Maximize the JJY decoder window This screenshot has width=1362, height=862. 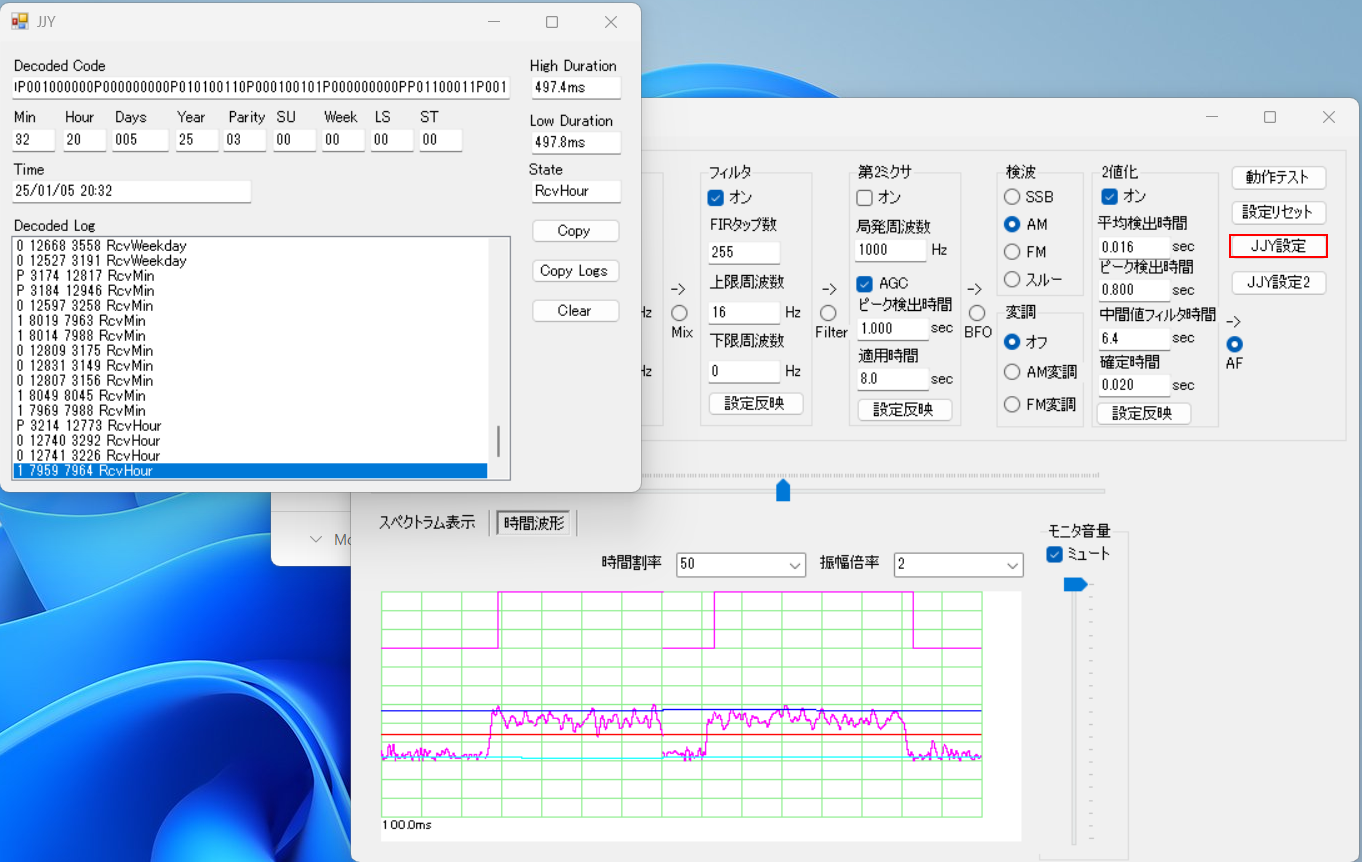pos(551,22)
